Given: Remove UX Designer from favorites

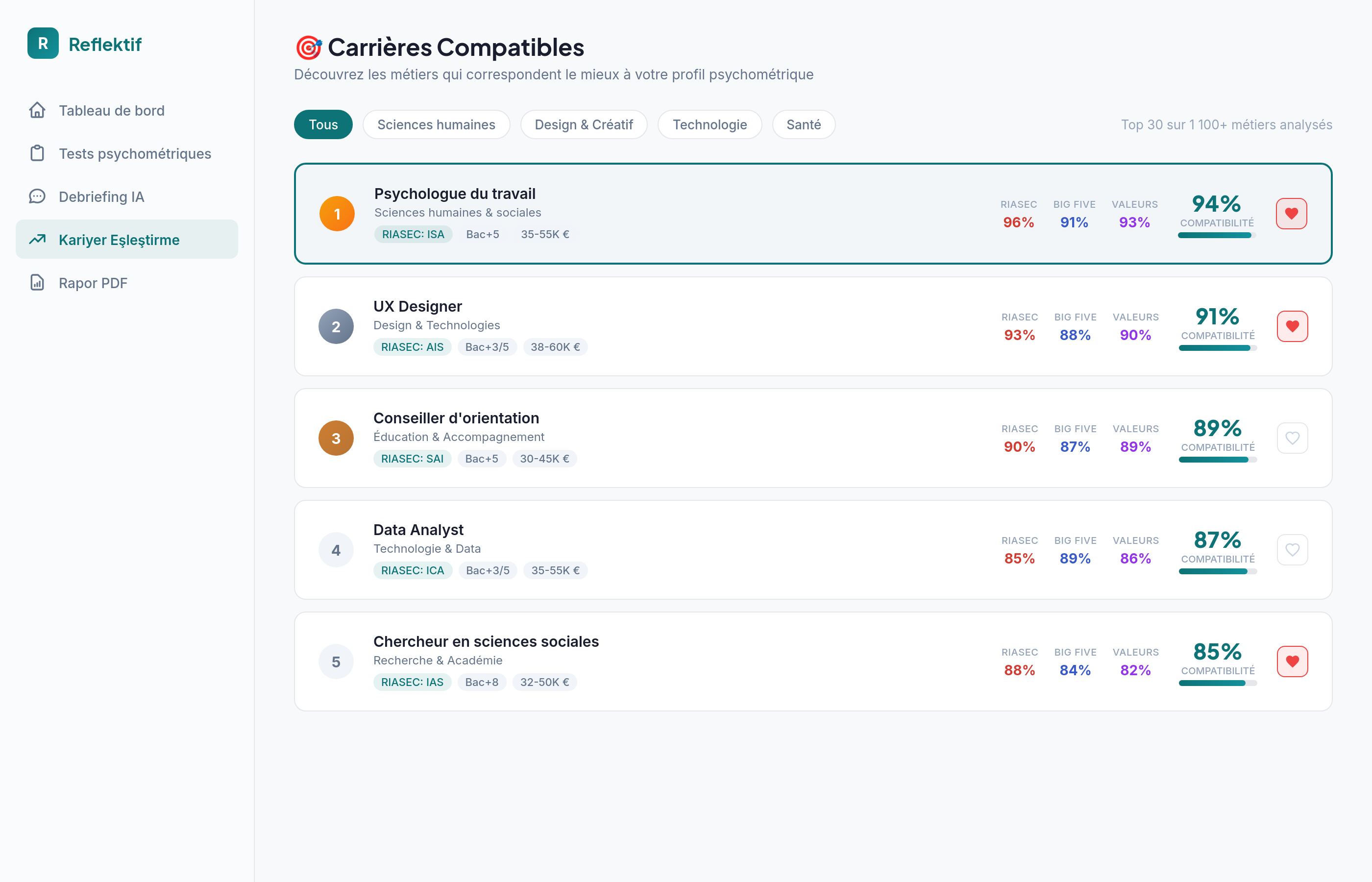Looking at the screenshot, I should pos(1292,326).
